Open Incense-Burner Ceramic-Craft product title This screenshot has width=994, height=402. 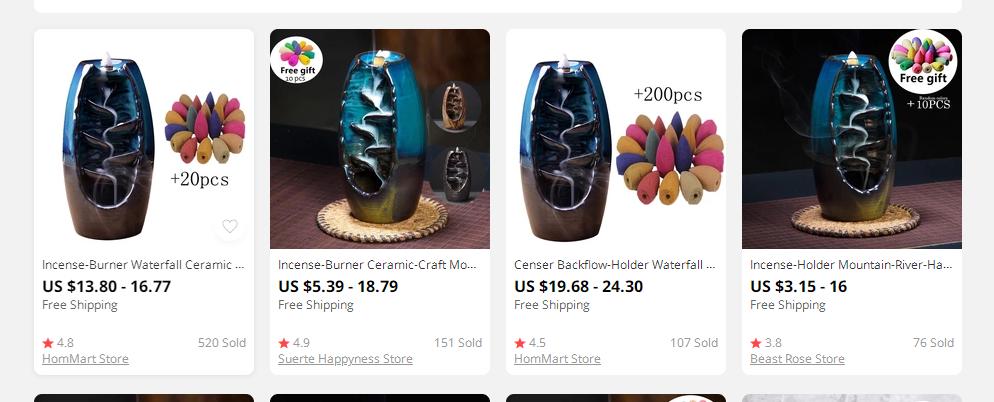[x=379, y=265]
